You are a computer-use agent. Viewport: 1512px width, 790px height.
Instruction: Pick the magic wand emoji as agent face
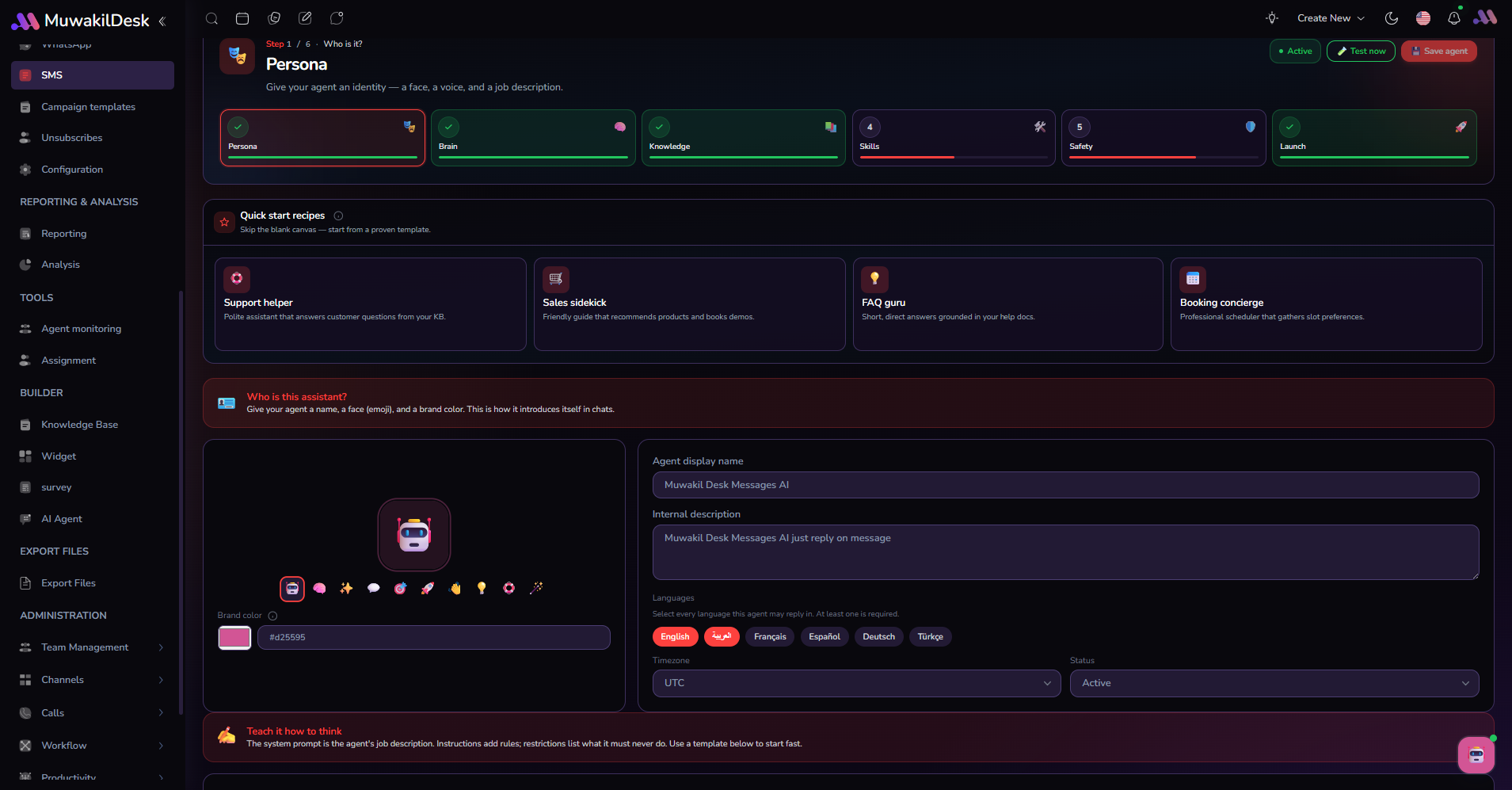[x=536, y=588]
